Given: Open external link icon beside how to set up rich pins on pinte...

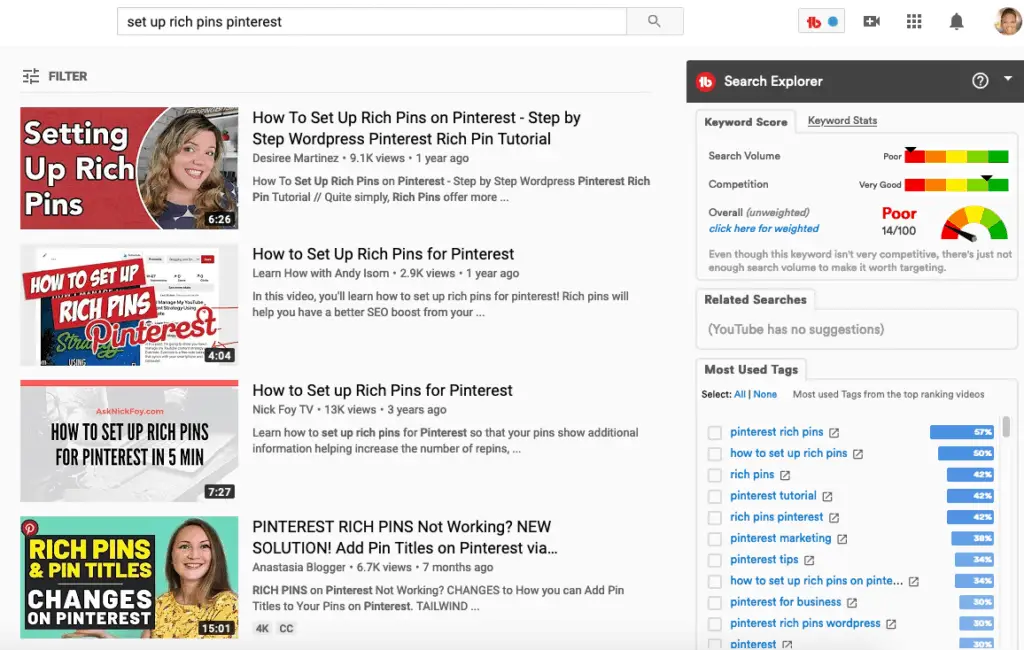Looking at the screenshot, I should tap(914, 581).
